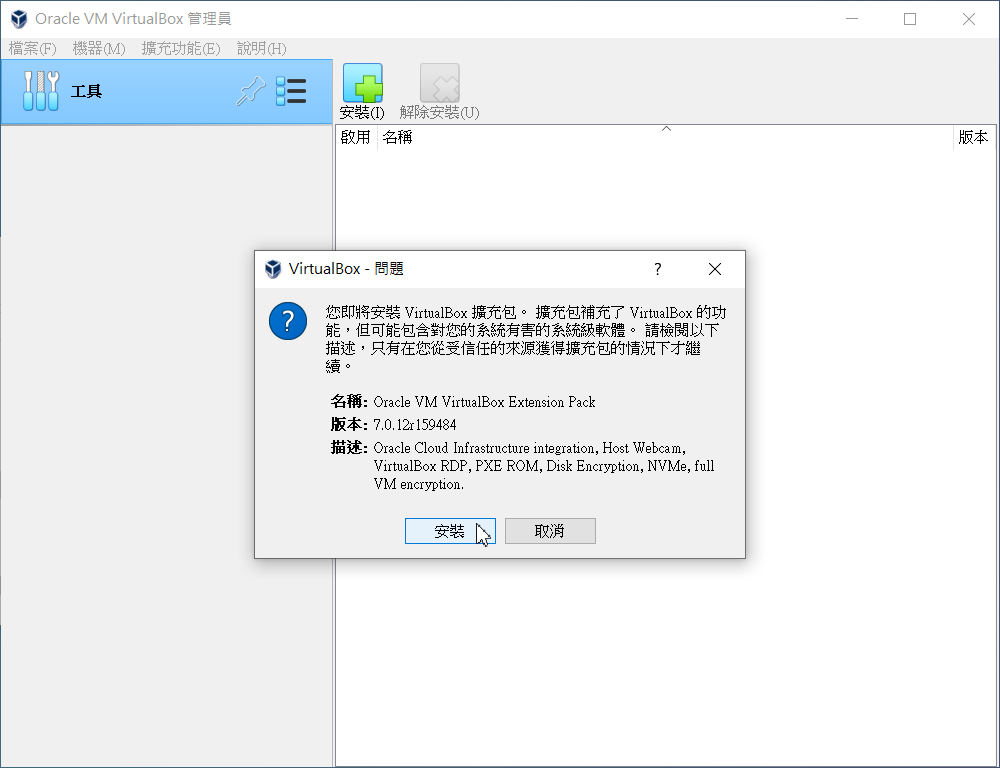
Task: Click the blue question mark icon in dialog
Action: [x=288, y=321]
